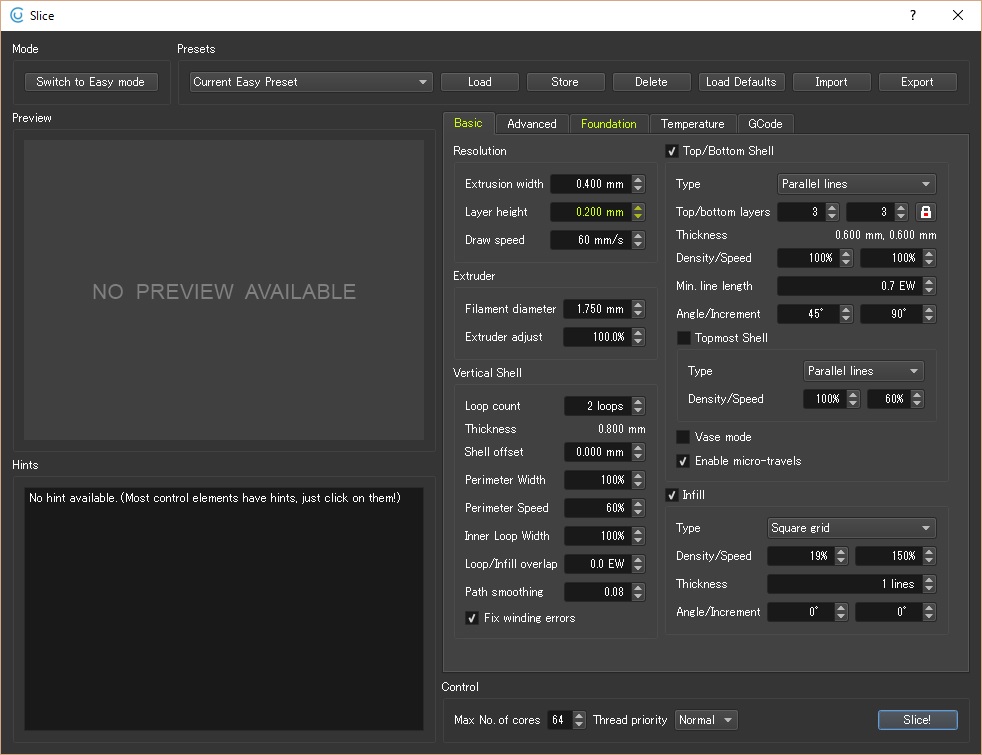Screen dimensions: 982x755
Task: Open Topmost Shell Type dropdown
Action: 863,371
